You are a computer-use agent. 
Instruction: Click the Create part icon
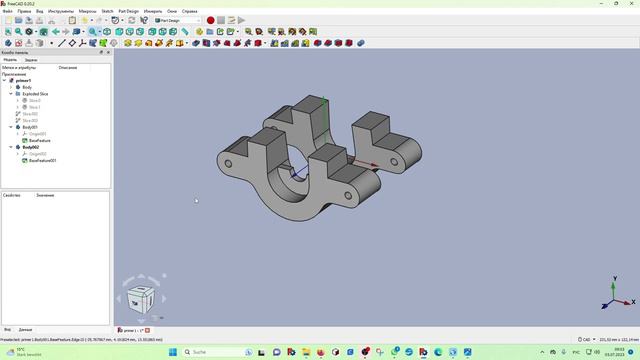[199, 31]
